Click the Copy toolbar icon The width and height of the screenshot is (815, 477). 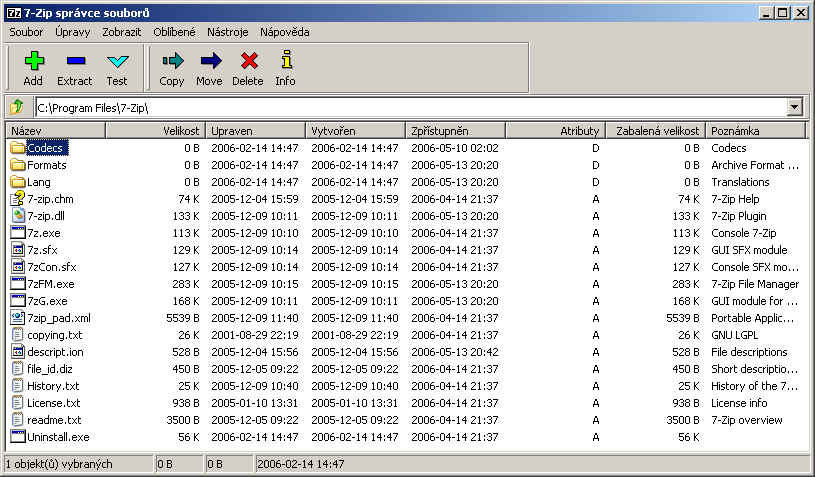172,61
